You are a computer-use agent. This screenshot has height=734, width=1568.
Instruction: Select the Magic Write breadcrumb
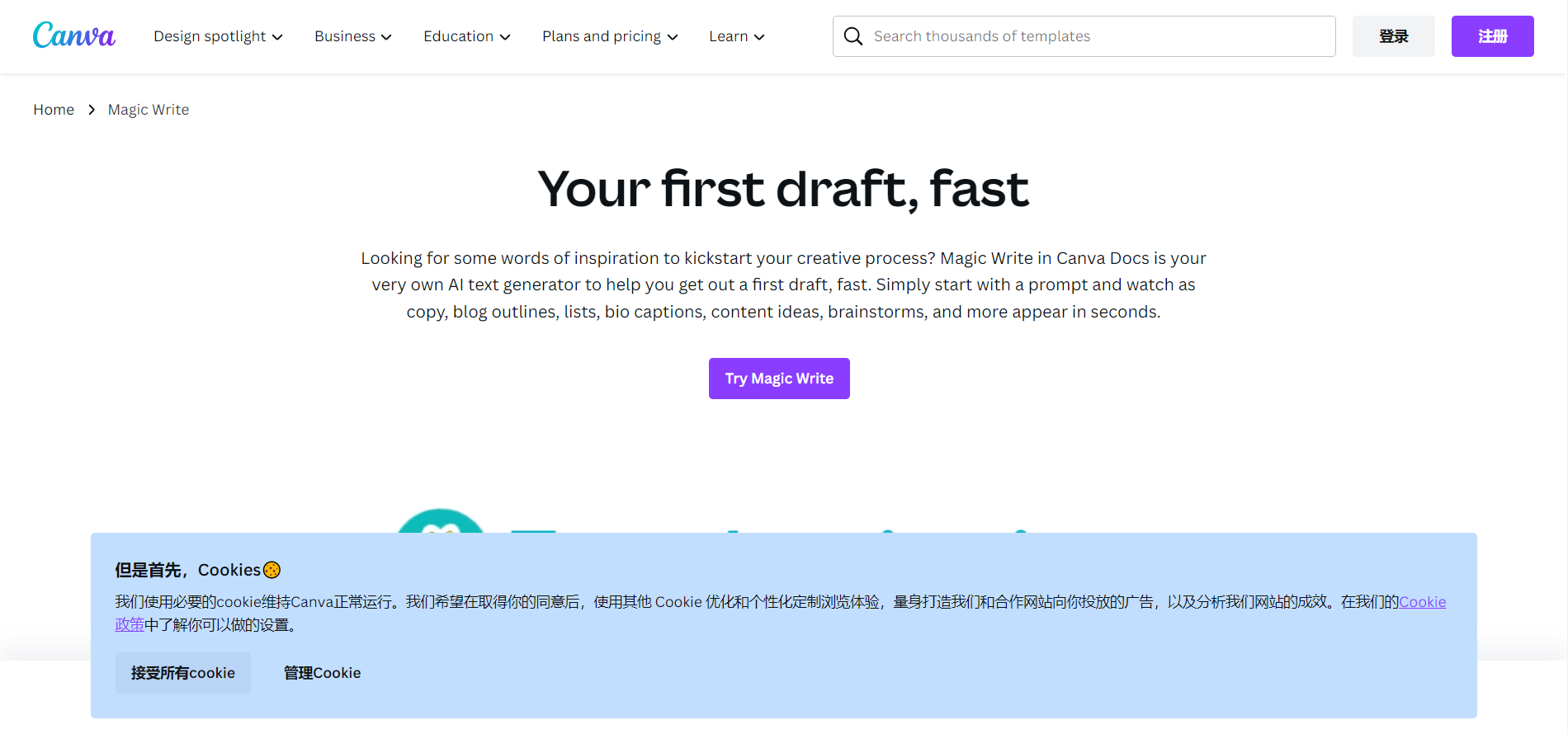click(149, 110)
